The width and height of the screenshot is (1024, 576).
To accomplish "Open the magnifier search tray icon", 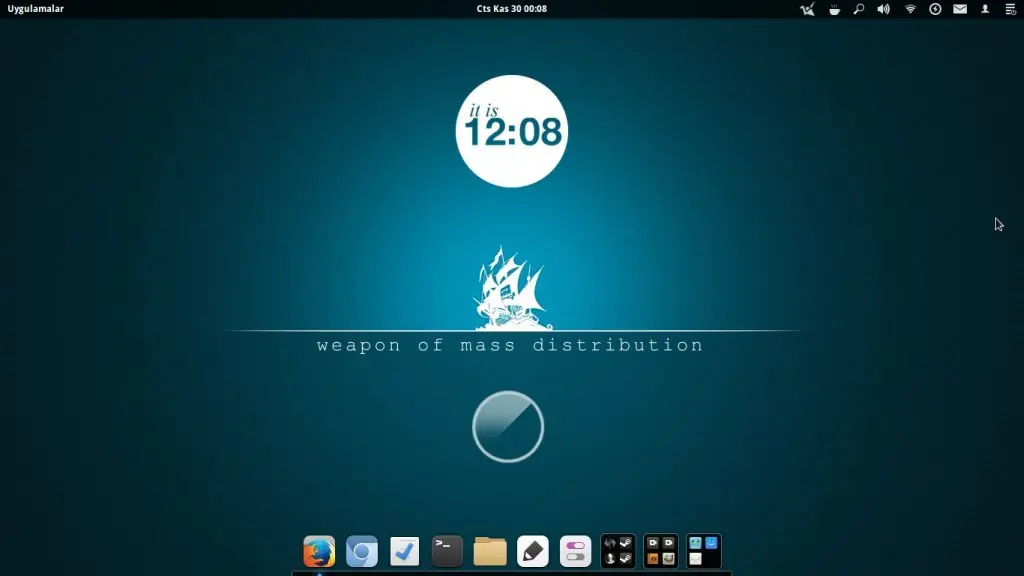I will point(859,9).
